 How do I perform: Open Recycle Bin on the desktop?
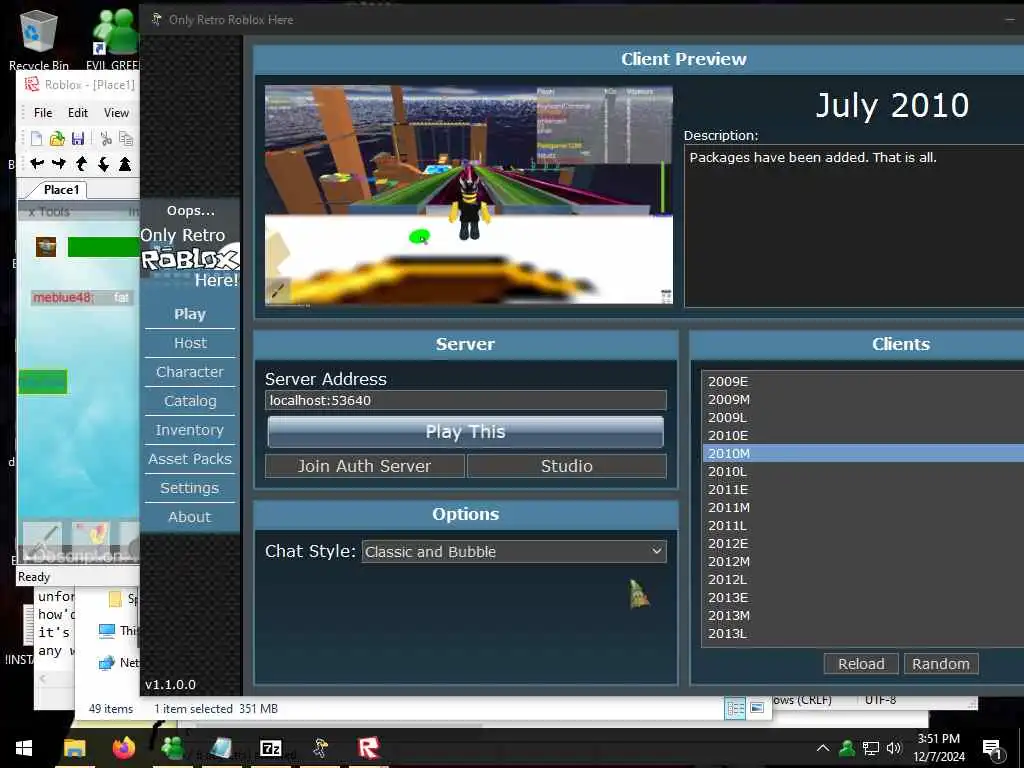(39, 39)
